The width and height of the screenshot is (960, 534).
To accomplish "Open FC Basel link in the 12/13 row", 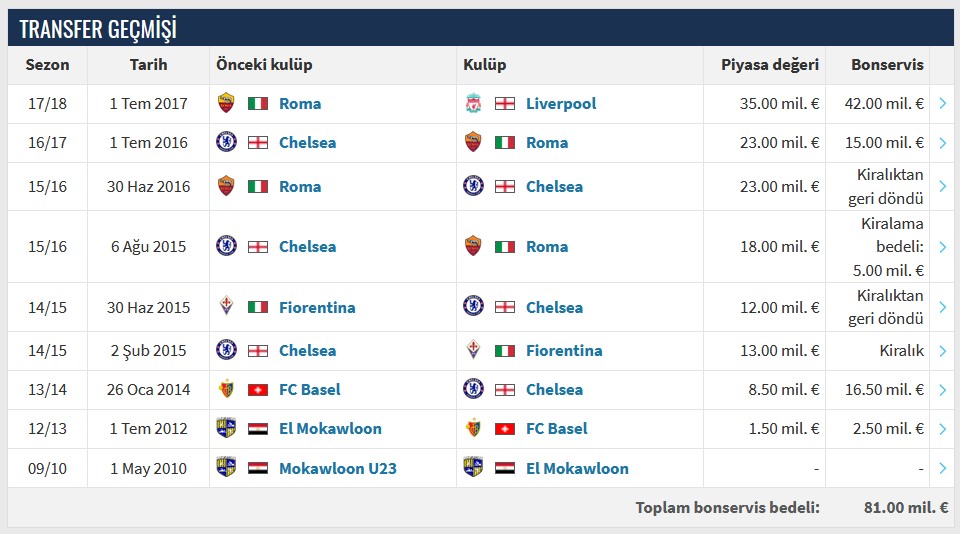I will coord(556,428).
